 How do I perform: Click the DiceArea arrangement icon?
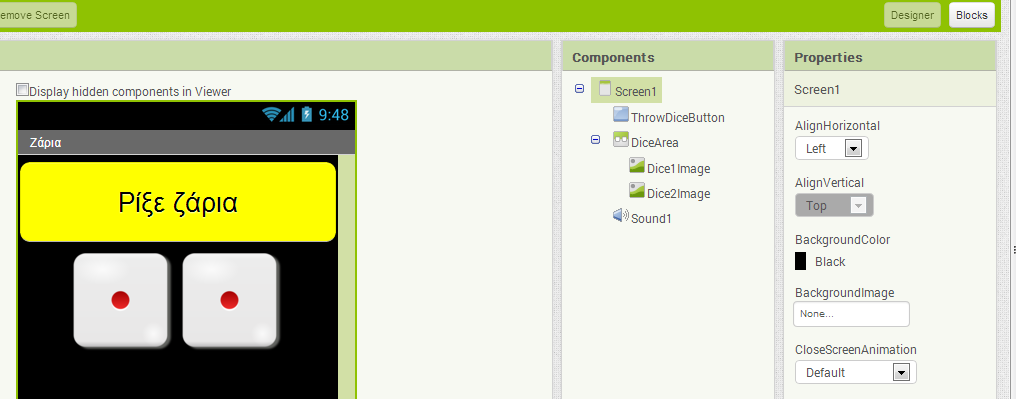(x=621, y=139)
